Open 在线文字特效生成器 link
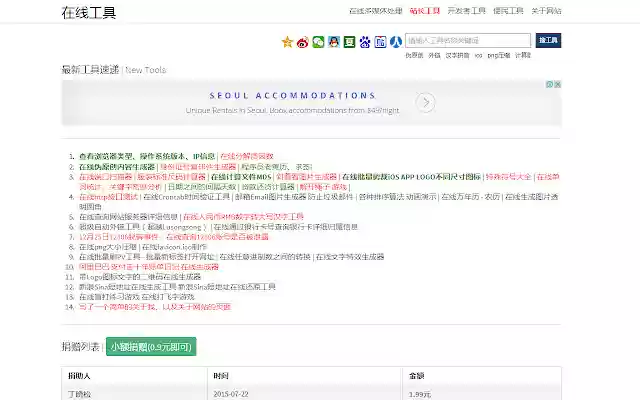 point(350,257)
